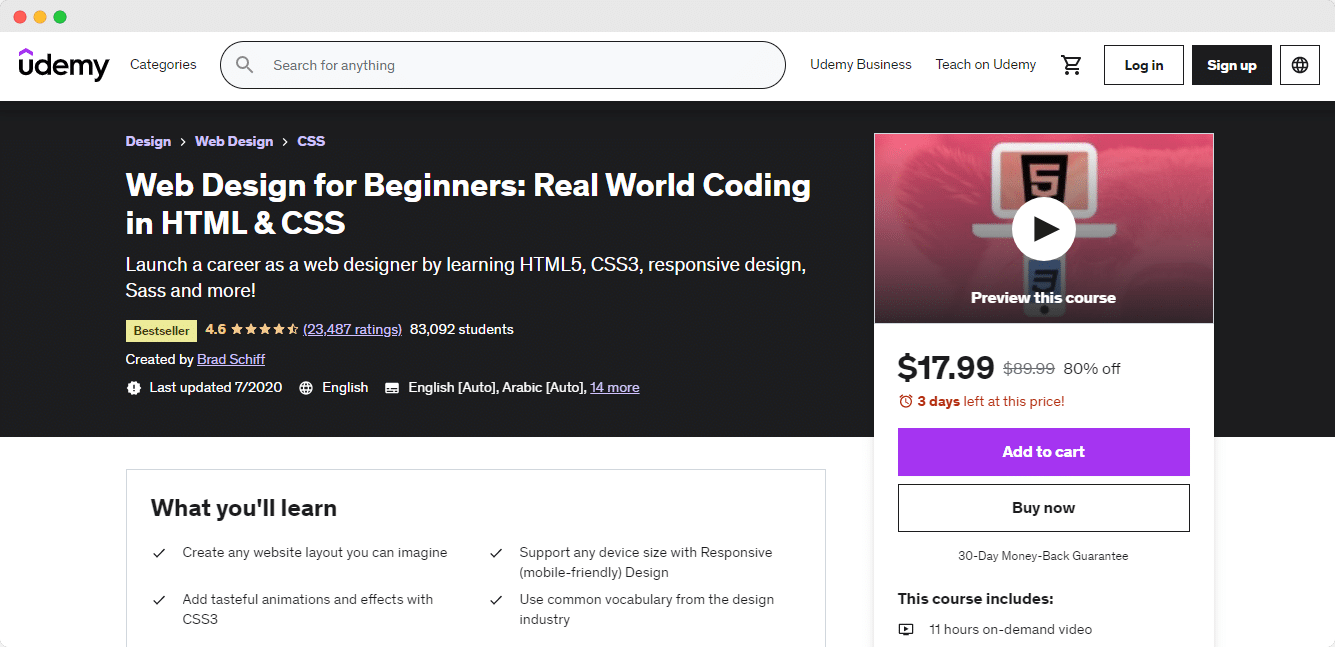This screenshot has width=1335, height=647.
Task: Open instructor Brad Schiff profile
Action: coord(231,359)
